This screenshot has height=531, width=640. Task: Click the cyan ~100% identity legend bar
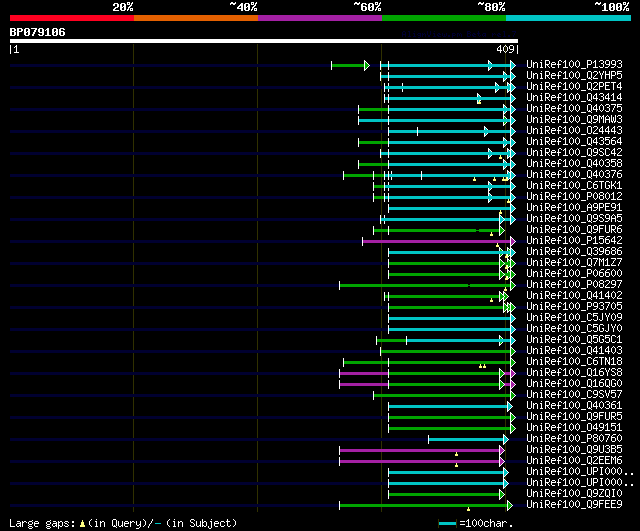(x=569, y=18)
